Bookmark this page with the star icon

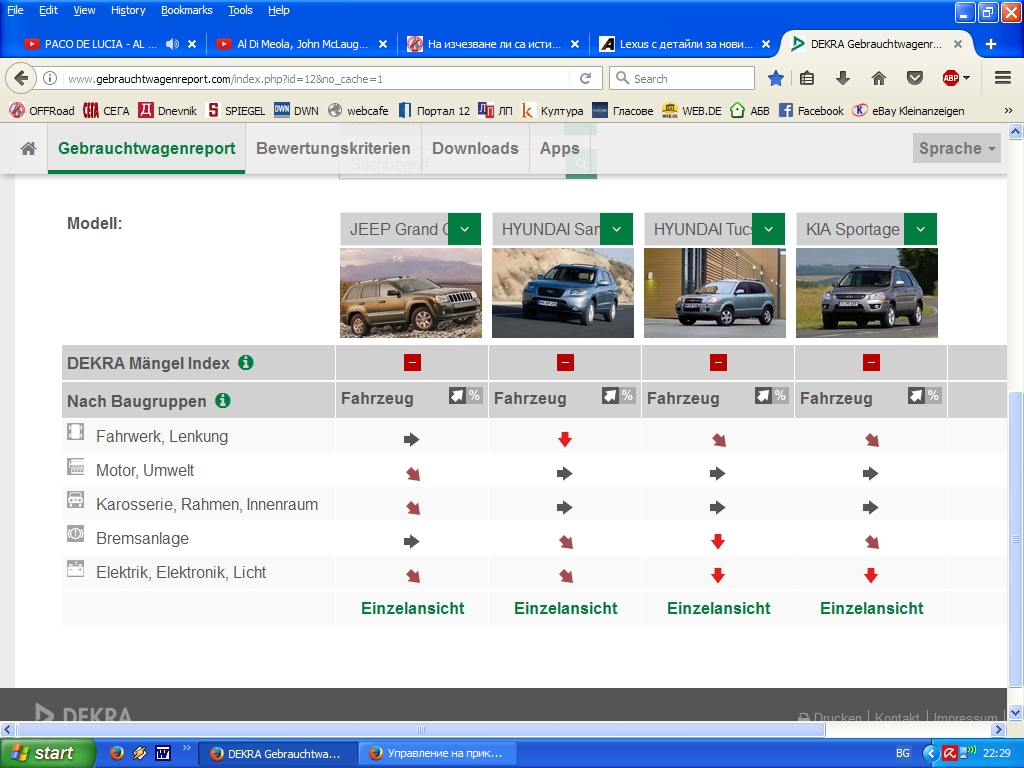(776, 78)
